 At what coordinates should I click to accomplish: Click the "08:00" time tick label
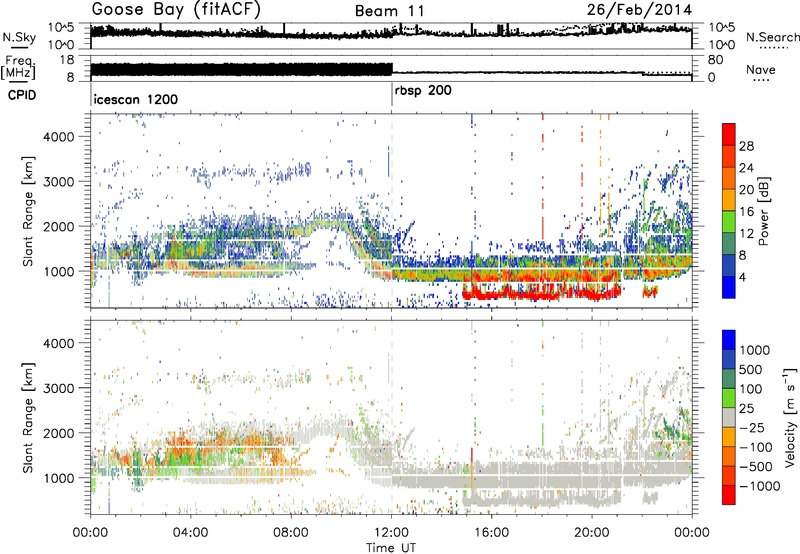coord(291,533)
